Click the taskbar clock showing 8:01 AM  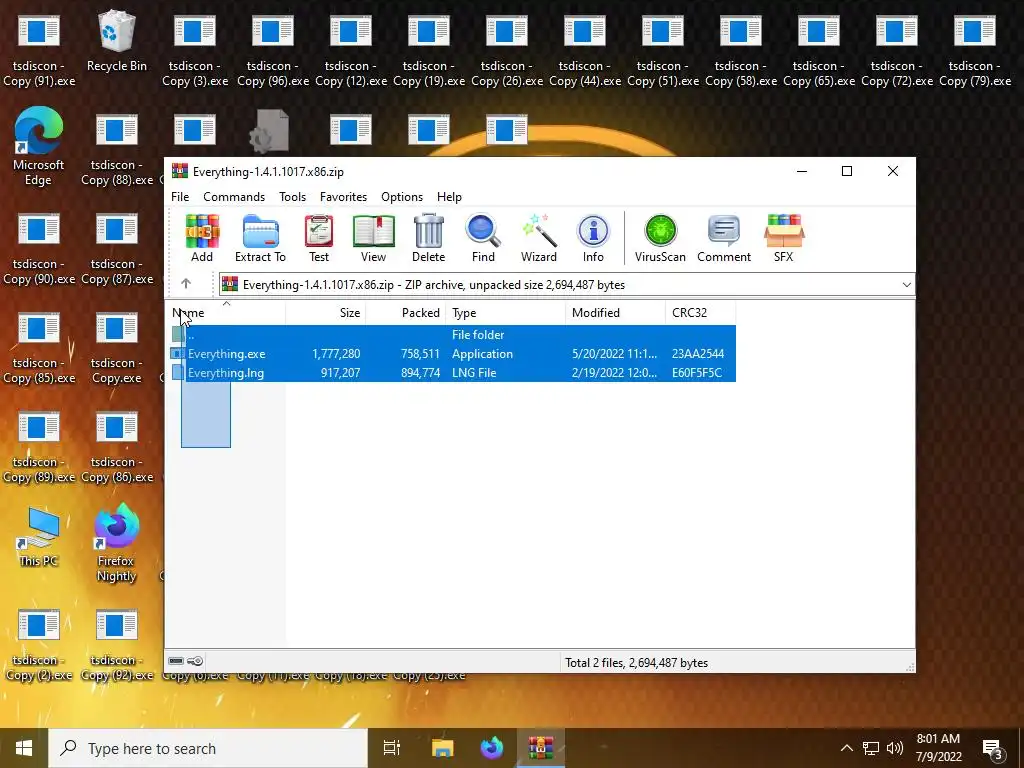click(938, 748)
